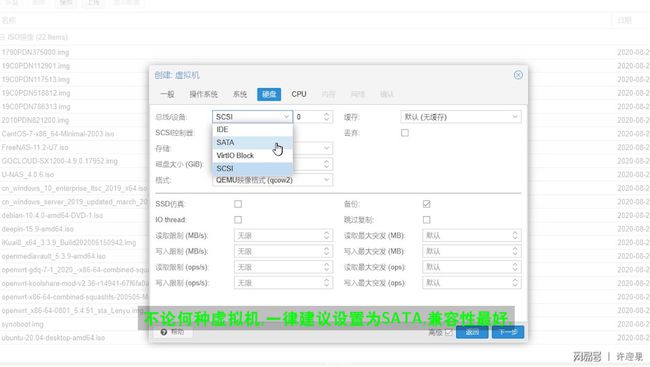650x367 pixels.
Task: Toggle the 高级 advanced checkbox
Action: [x=449, y=332]
